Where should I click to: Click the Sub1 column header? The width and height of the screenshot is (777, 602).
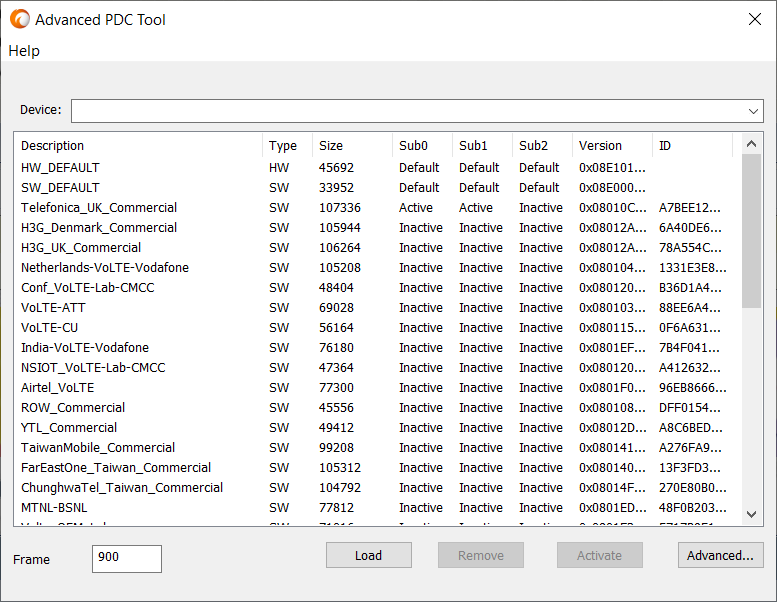pyautogui.click(x=482, y=146)
